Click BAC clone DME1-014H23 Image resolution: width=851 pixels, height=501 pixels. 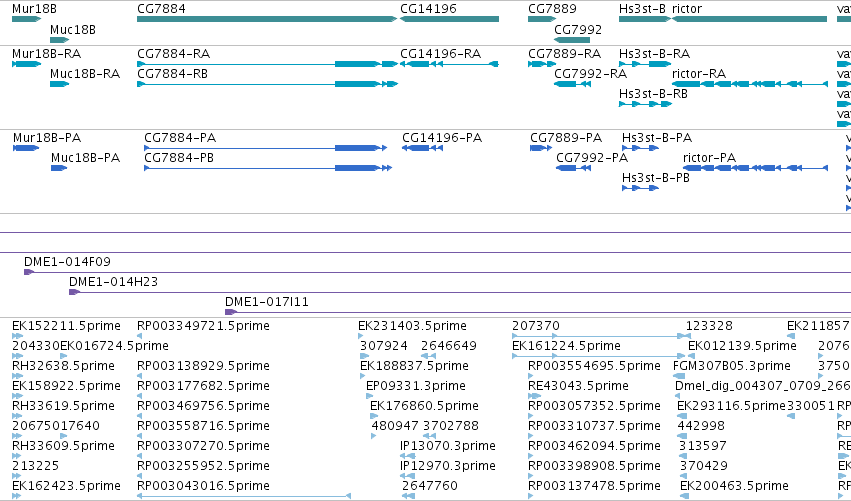click(x=113, y=283)
